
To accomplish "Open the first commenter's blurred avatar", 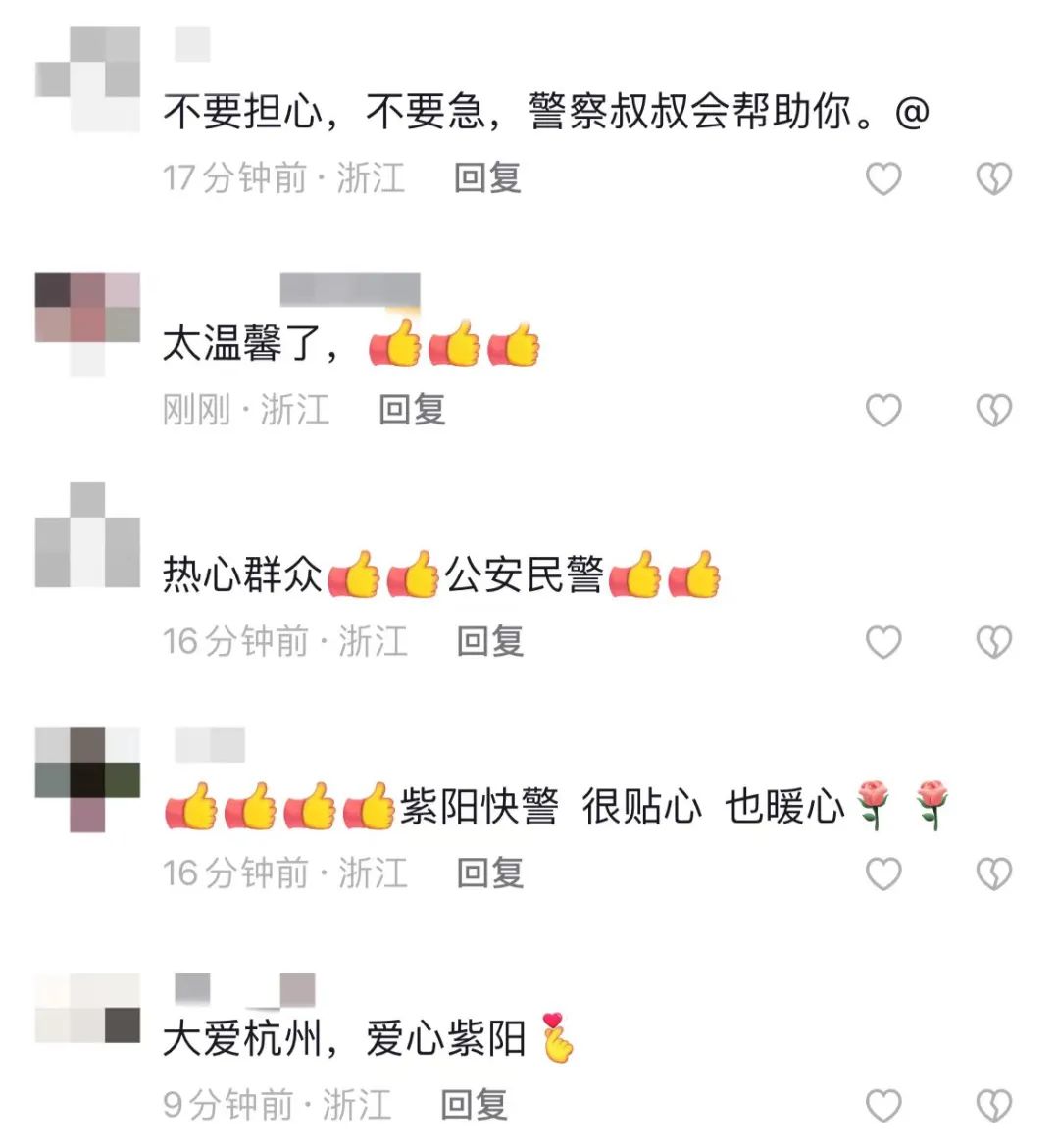I will tap(87, 79).
